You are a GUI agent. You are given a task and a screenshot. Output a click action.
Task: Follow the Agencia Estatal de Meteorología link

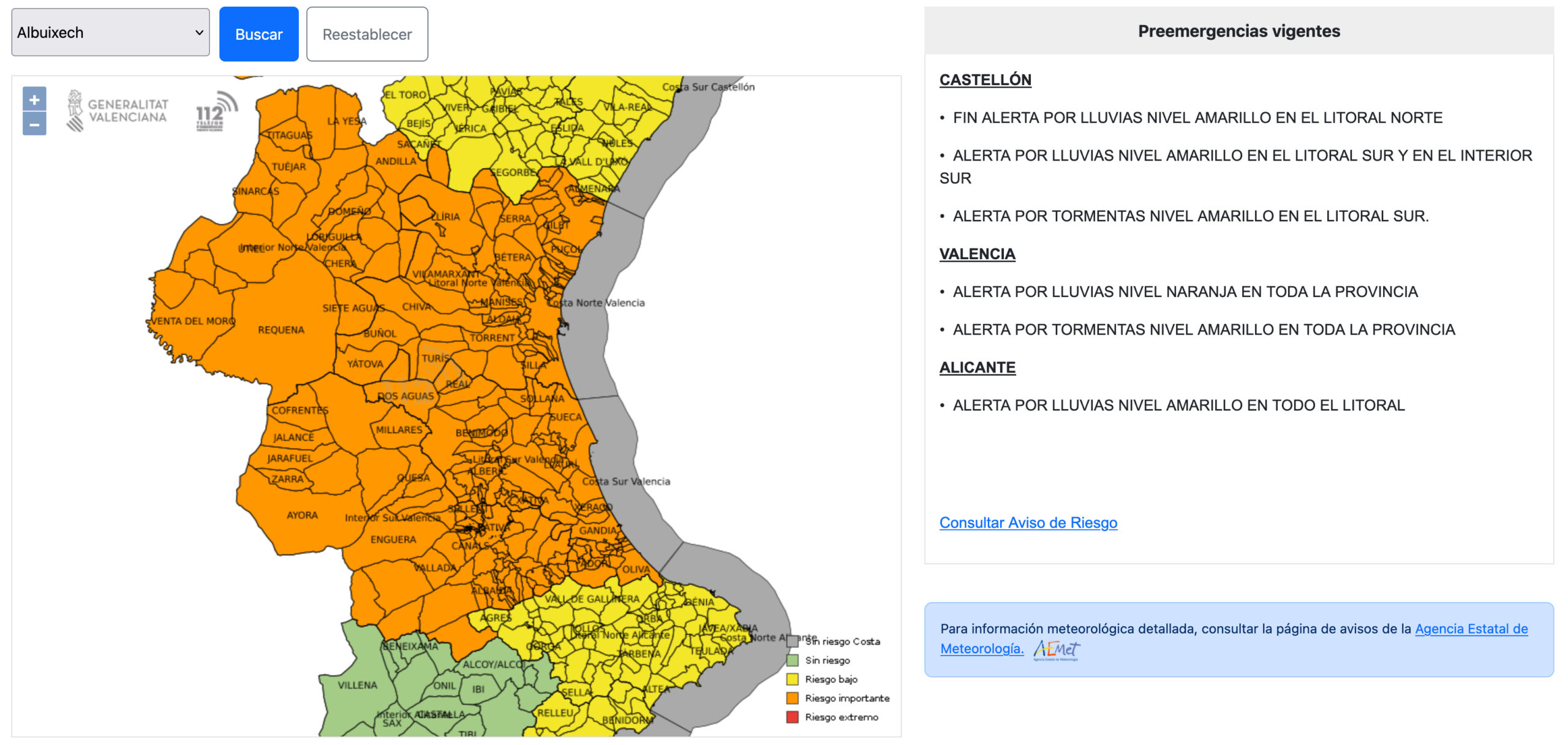coord(1471,629)
